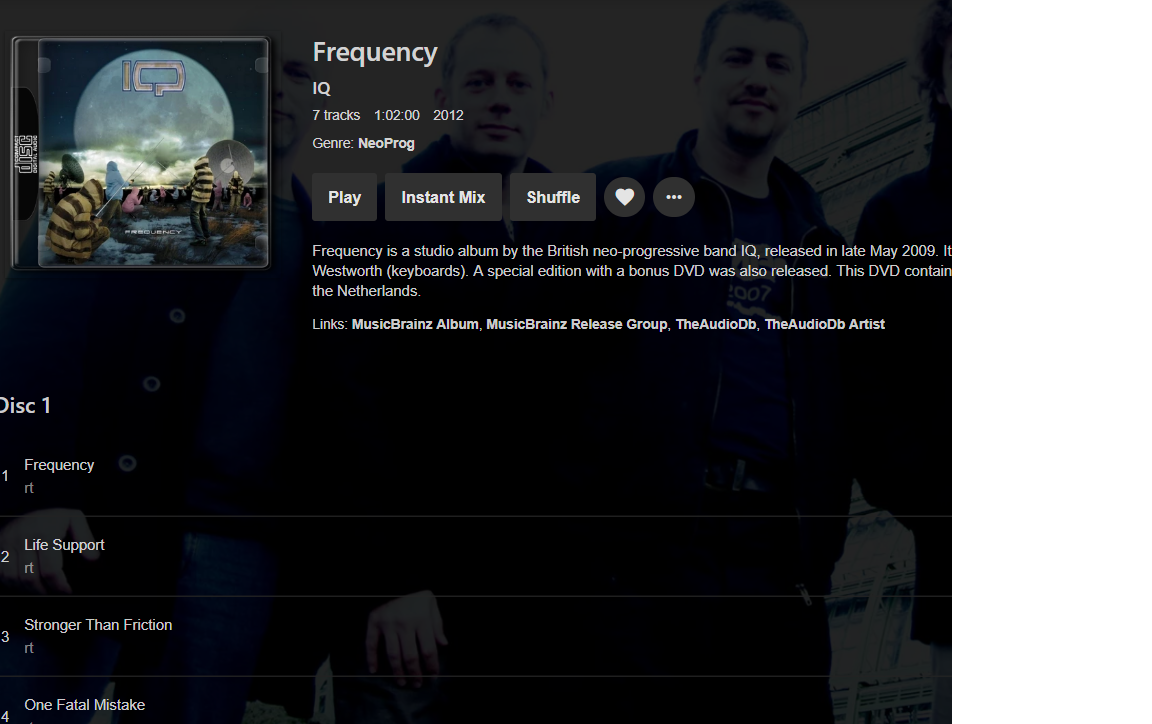Toggle the heart favorite icon
Viewport: 1152px width, 724px height.
[624, 197]
